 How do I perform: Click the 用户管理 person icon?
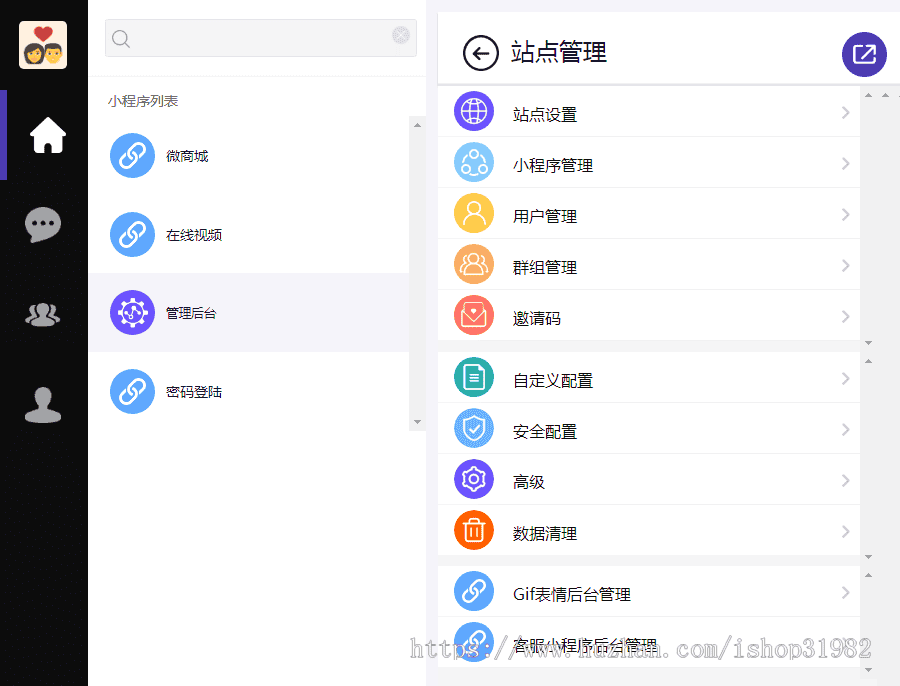pyautogui.click(x=474, y=214)
